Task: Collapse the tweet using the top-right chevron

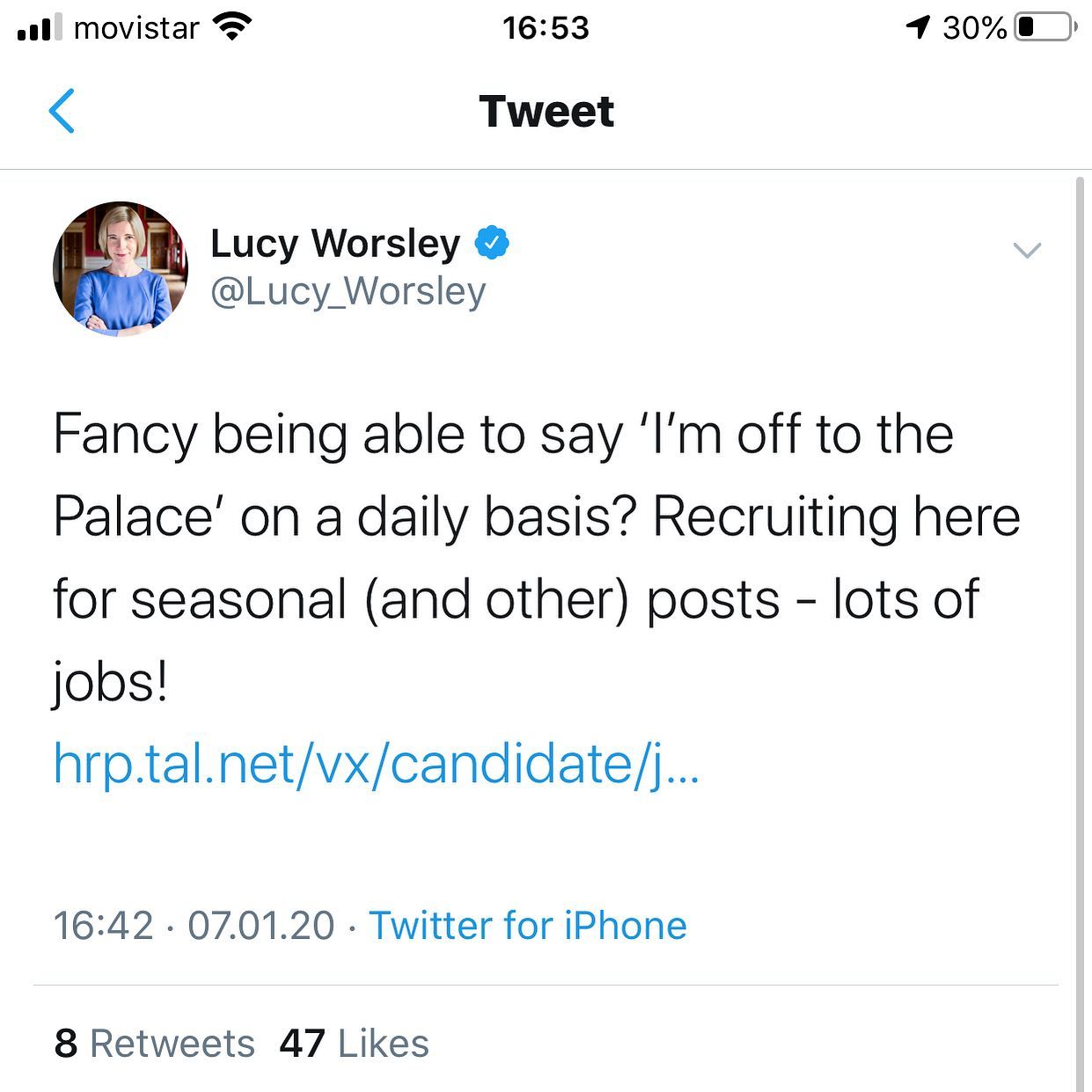Action: (x=1025, y=251)
